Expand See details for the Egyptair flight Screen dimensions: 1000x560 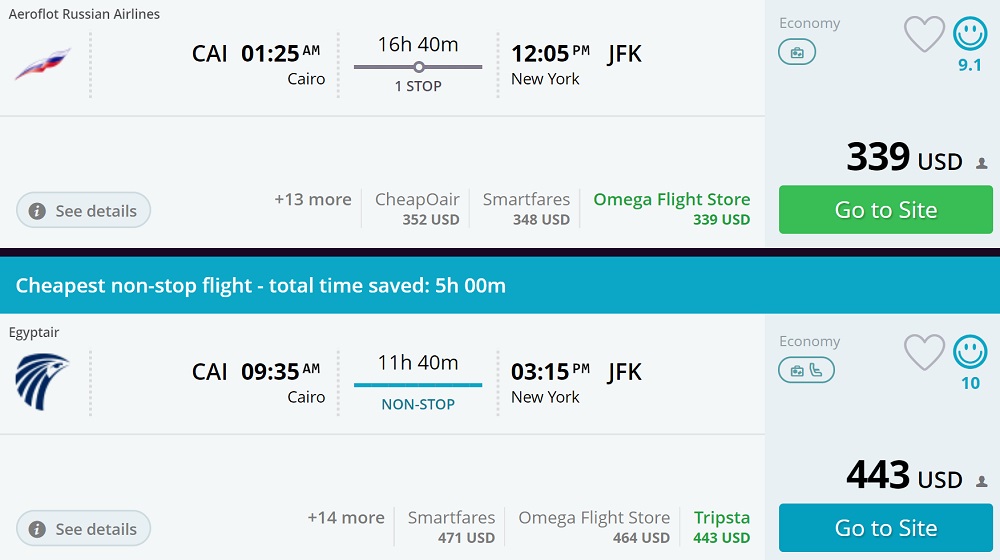click(83, 529)
